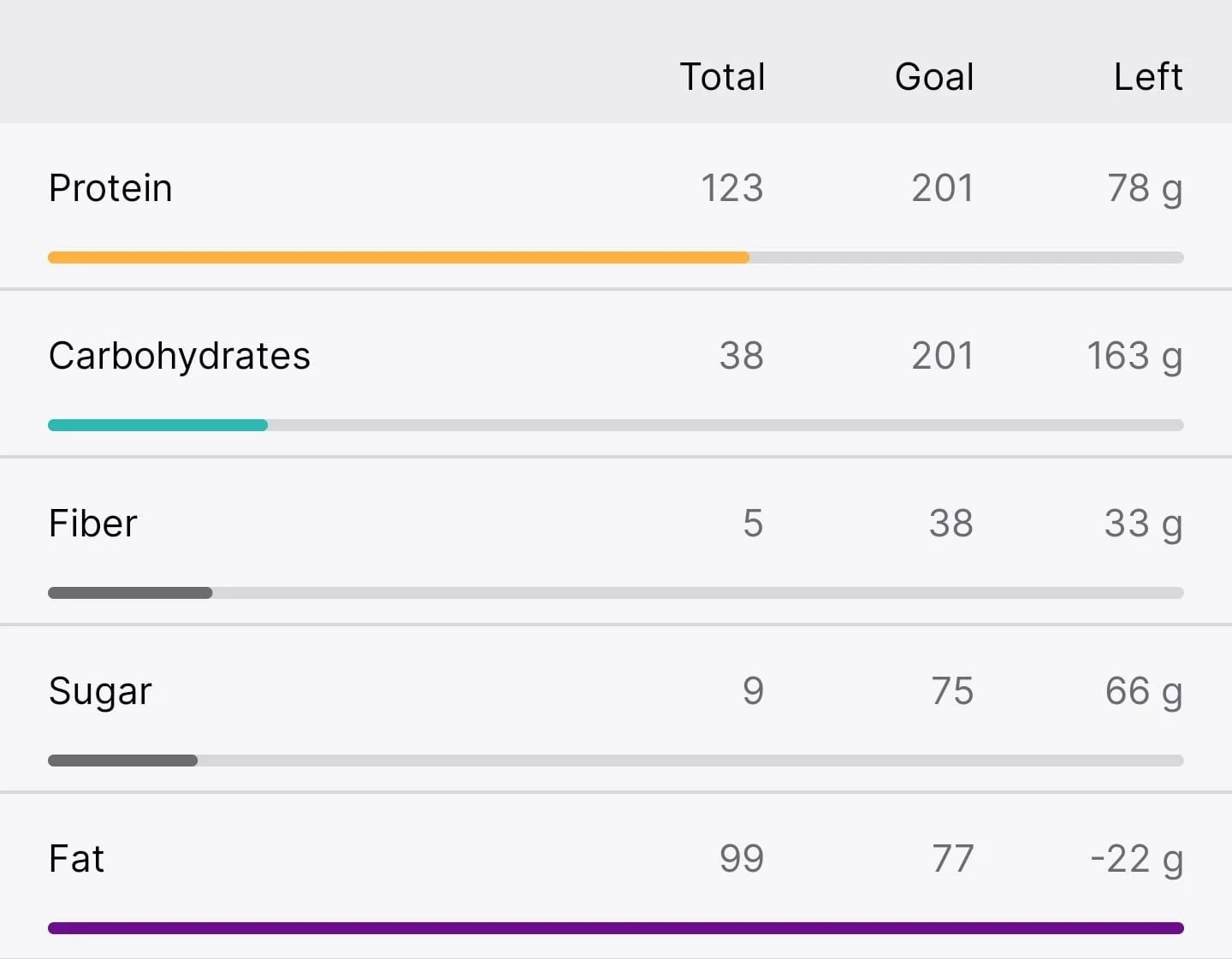Click the Left column header
The width and height of the screenshot is (1232, 959).
point(1148,77)
